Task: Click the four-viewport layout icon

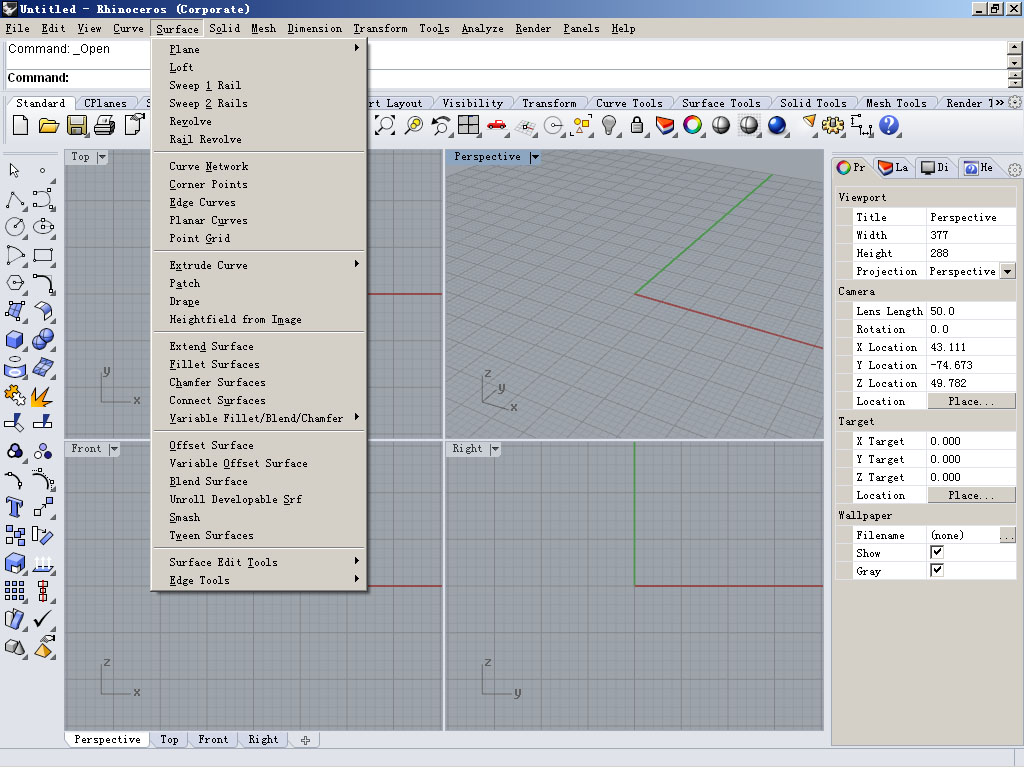Action: coord(468,125)
